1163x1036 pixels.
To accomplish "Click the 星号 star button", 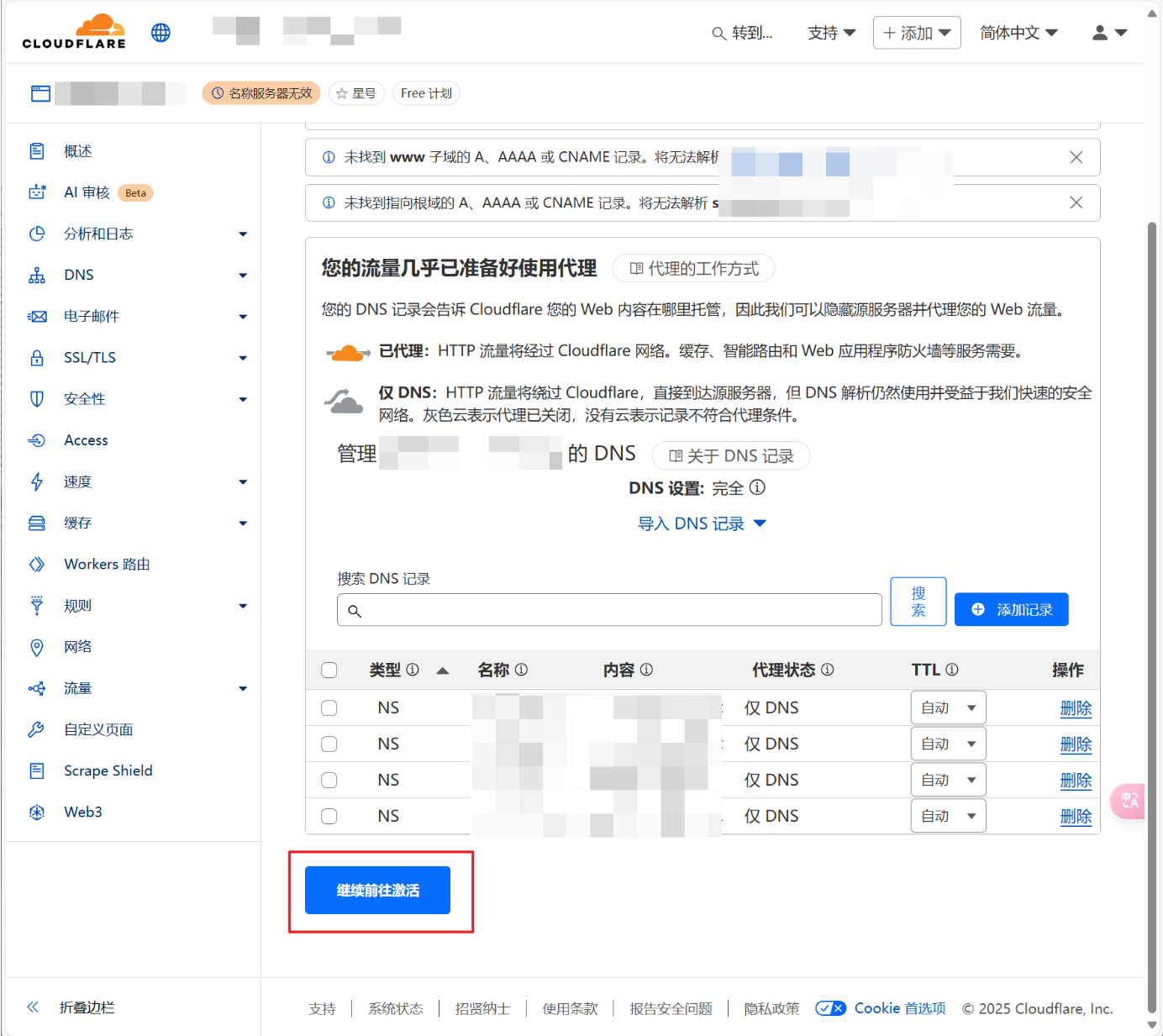I will 356,93.
